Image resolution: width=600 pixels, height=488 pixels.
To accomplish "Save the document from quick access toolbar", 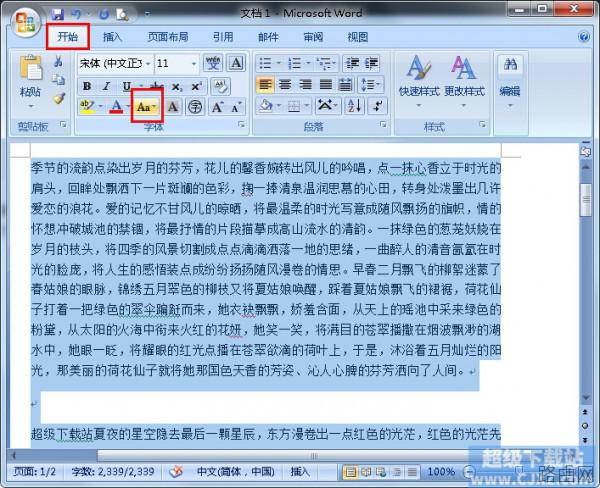I will pyautogui.click(x=58, y=14).
